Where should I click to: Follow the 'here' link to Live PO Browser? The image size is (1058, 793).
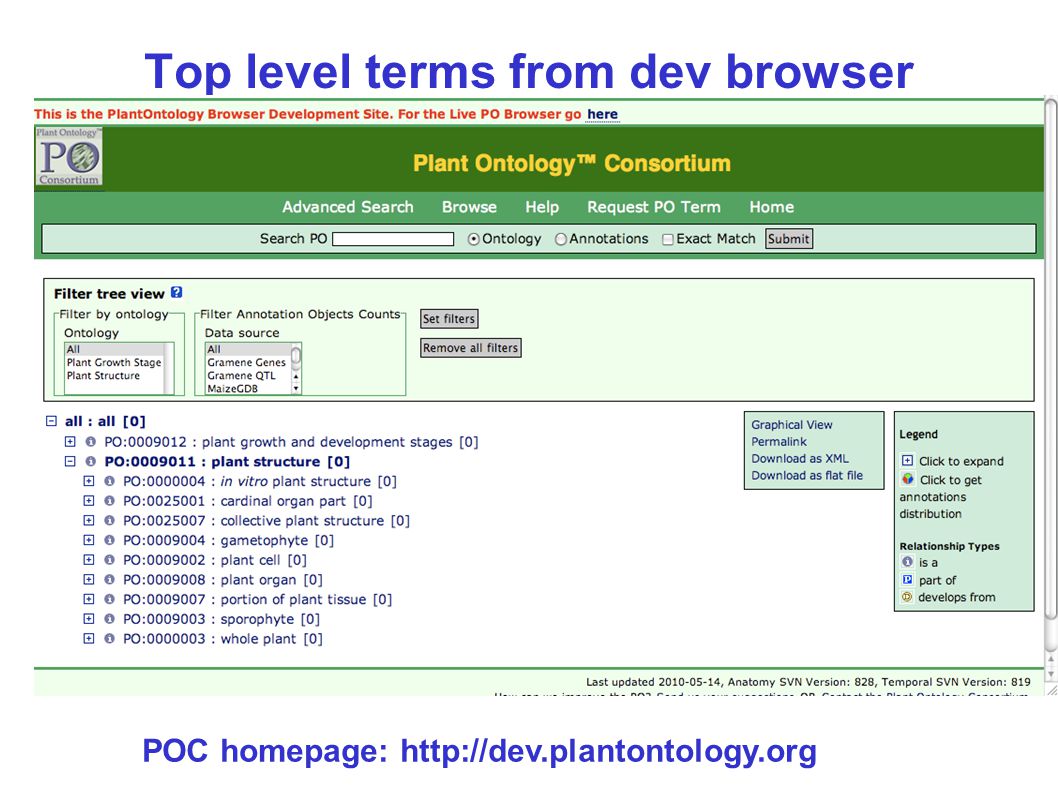point(602,114)
